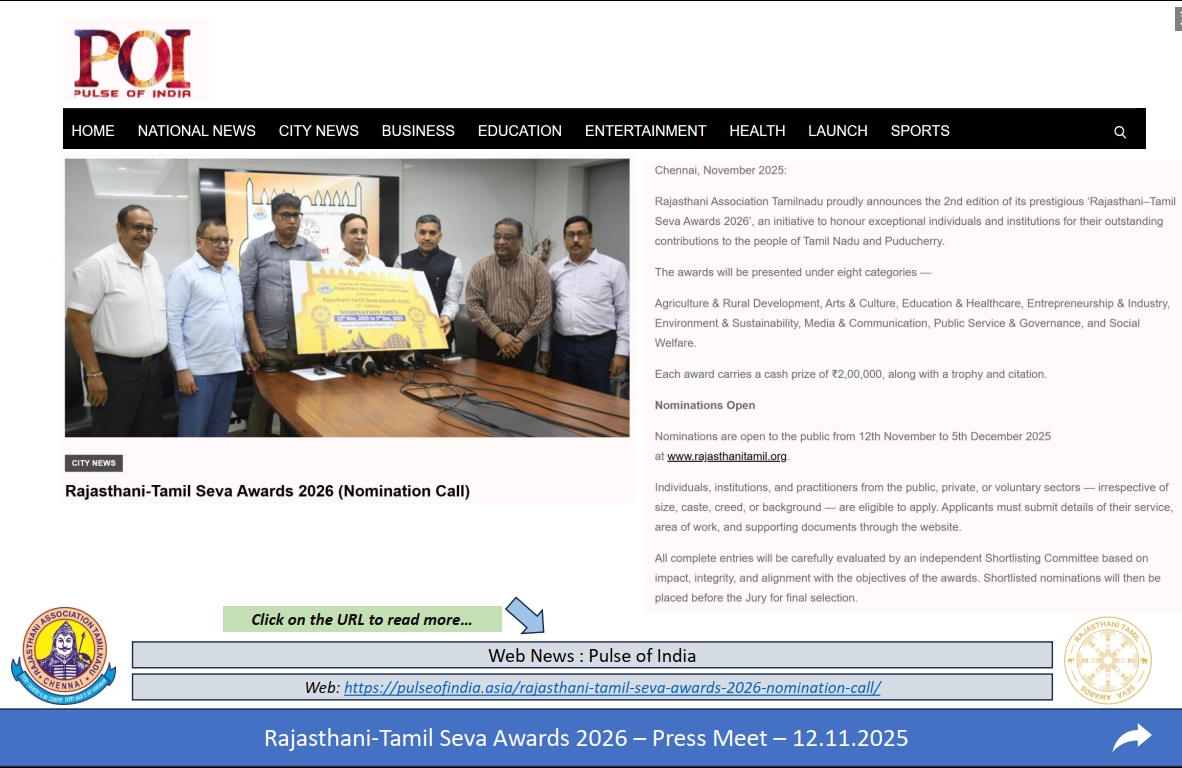1182x768 pixels.
Task: Click the white share arrow icon
Action: click(x=1131, y=738)
